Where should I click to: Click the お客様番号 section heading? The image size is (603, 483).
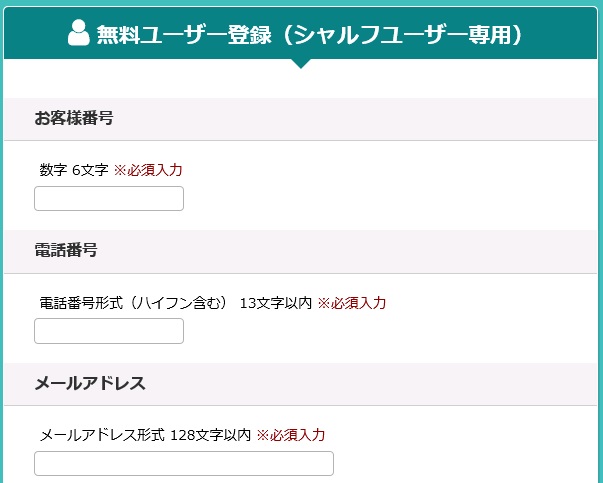tap(74, 118)
